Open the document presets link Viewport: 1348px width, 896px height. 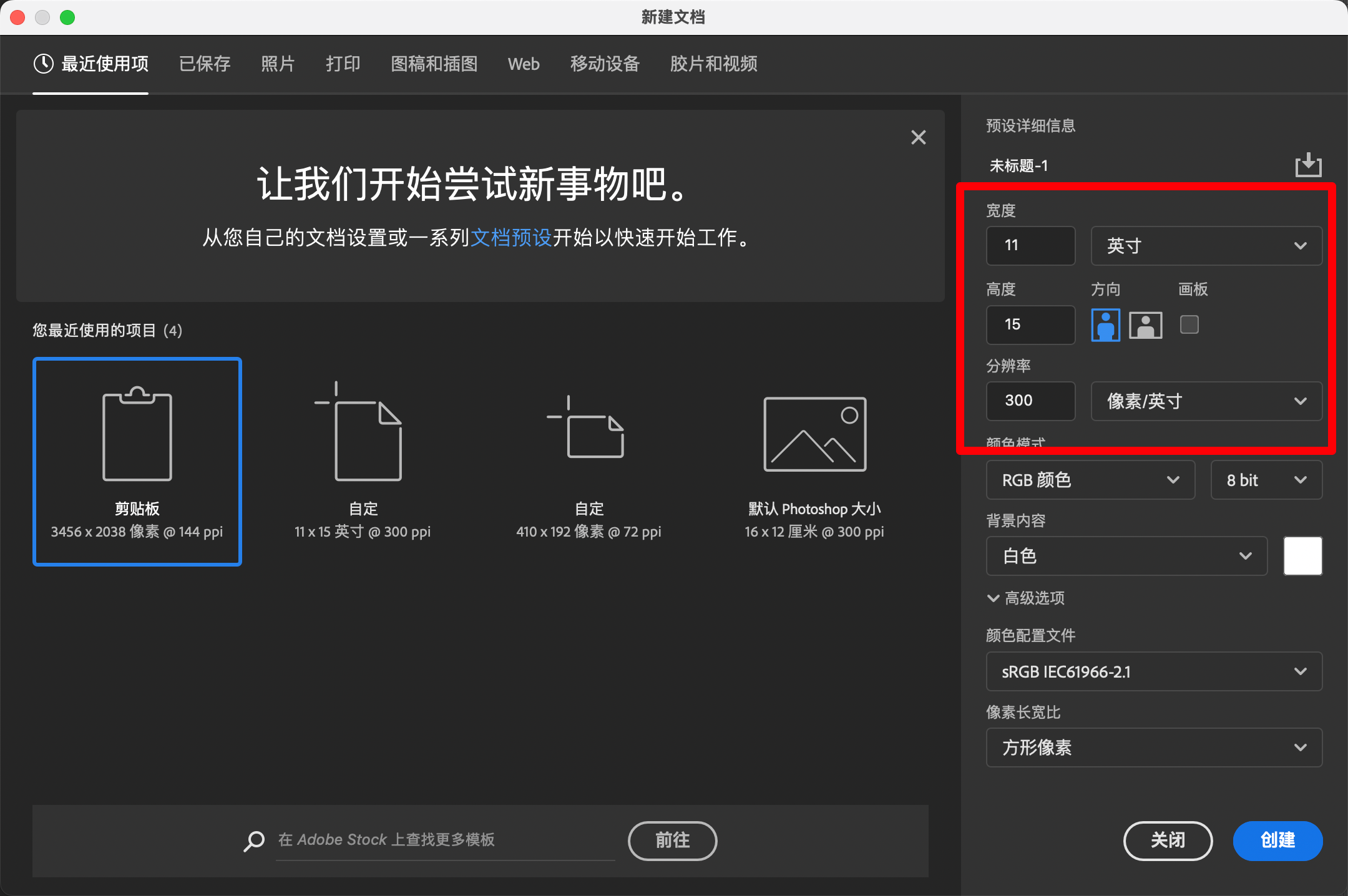(x=511, y=238)
